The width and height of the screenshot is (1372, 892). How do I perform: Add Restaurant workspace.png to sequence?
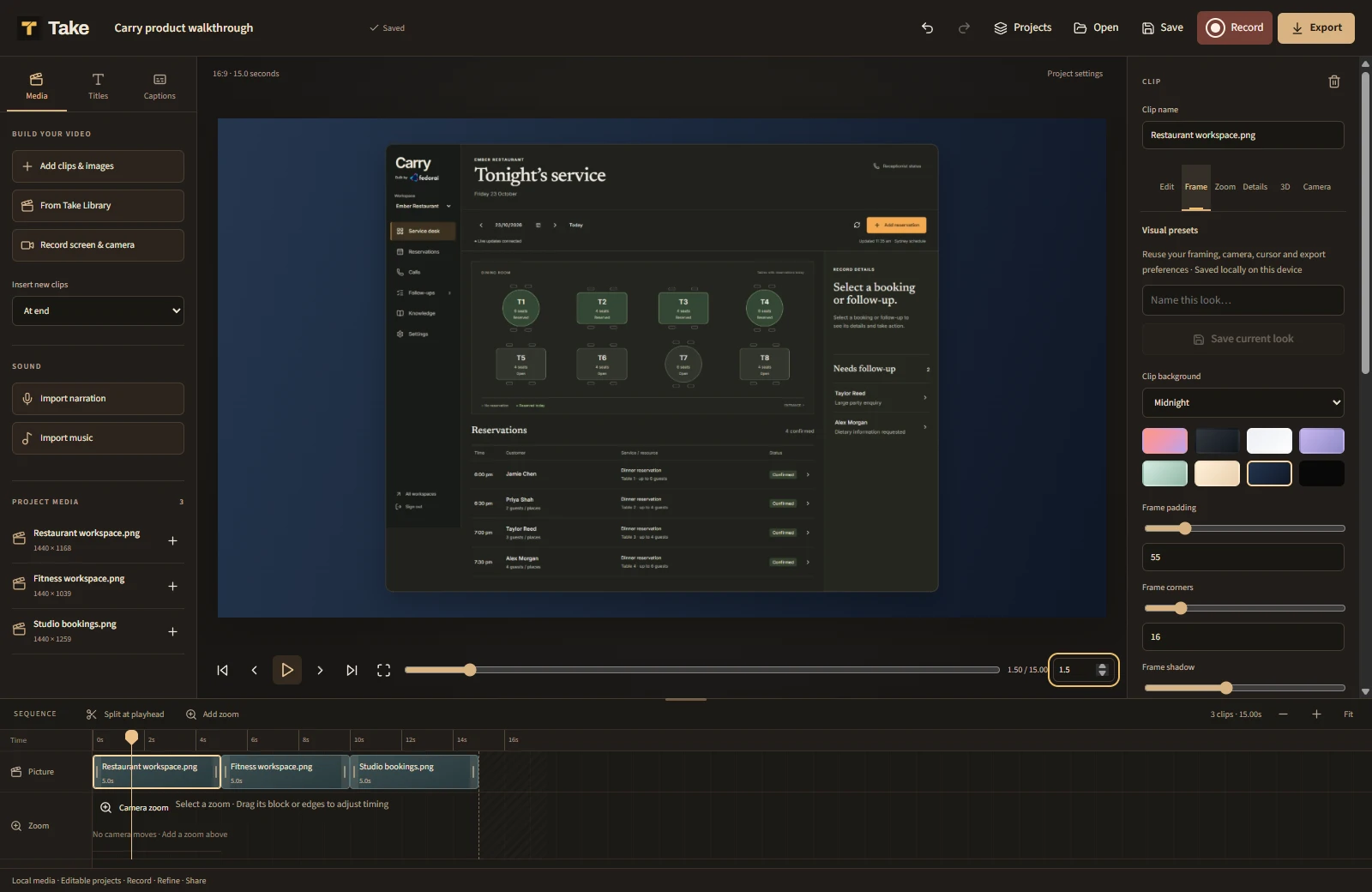pos(172,540)
